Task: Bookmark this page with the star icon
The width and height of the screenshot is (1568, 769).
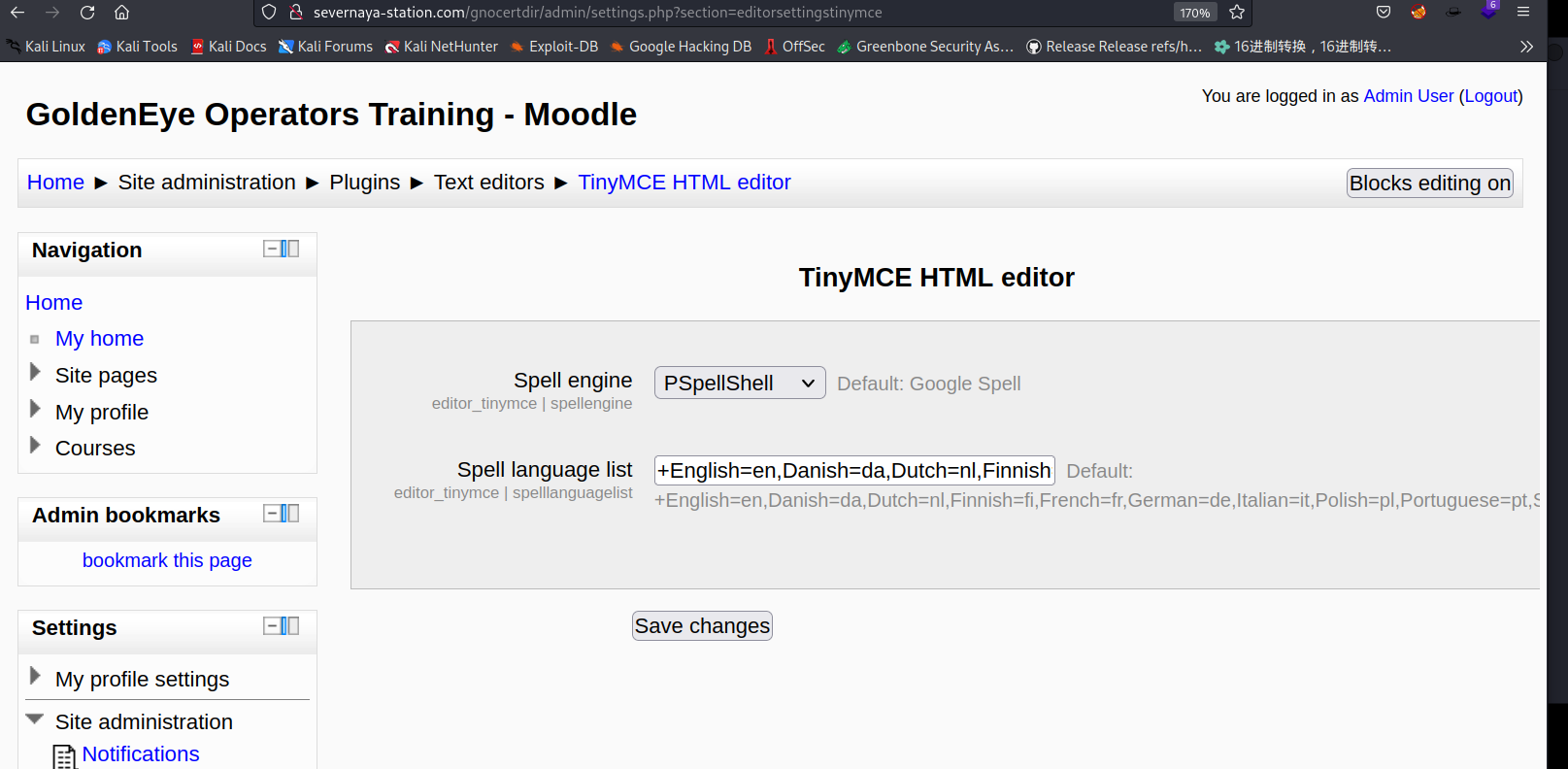Action: pyautogui.click(x=1237, y=13)
